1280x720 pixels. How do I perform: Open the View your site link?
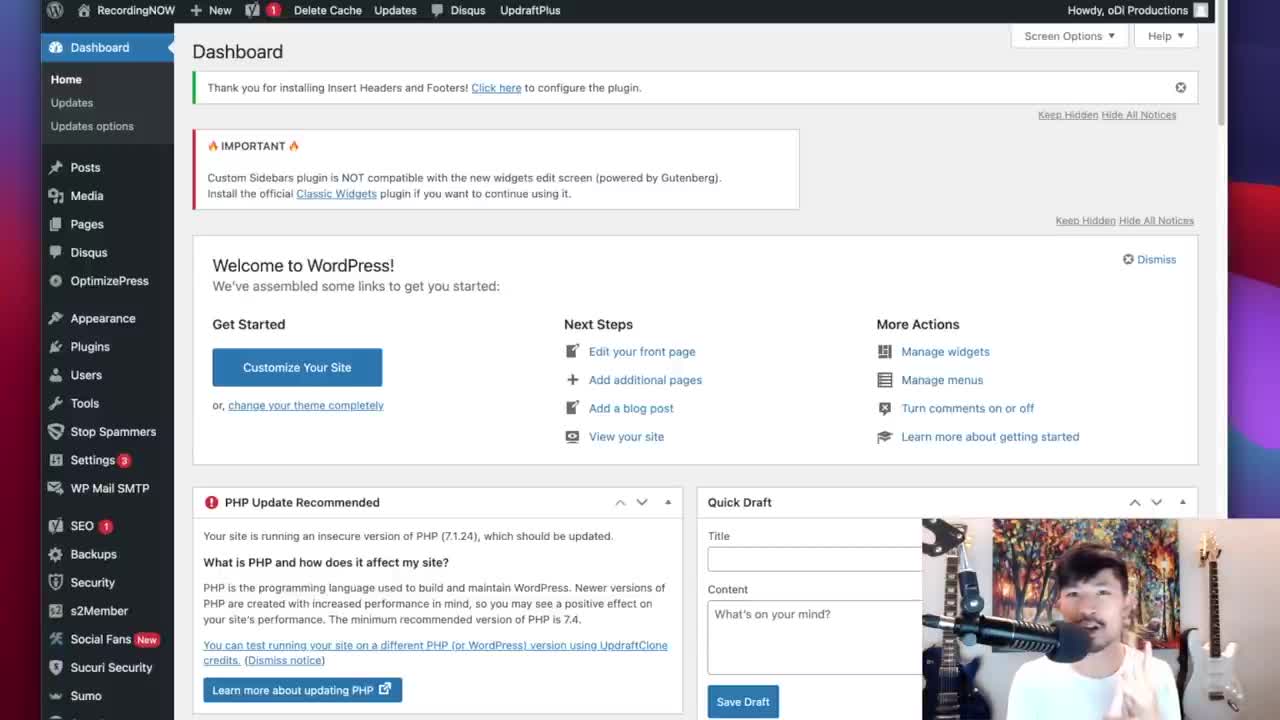pos(626,437)
